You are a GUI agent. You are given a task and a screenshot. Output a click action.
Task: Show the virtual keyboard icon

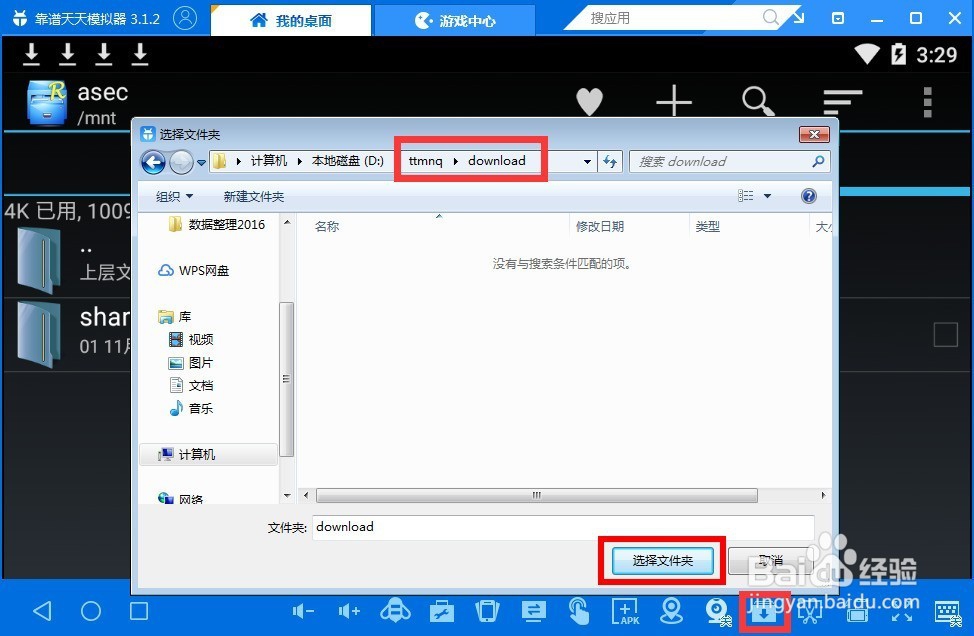(947, 611)
